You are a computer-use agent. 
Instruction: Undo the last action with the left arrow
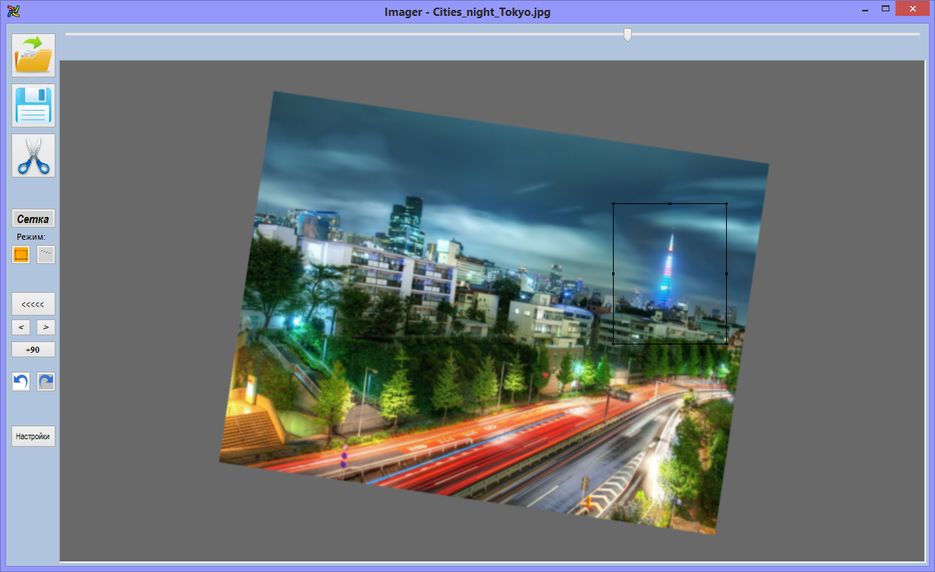(x=21, y=381)
